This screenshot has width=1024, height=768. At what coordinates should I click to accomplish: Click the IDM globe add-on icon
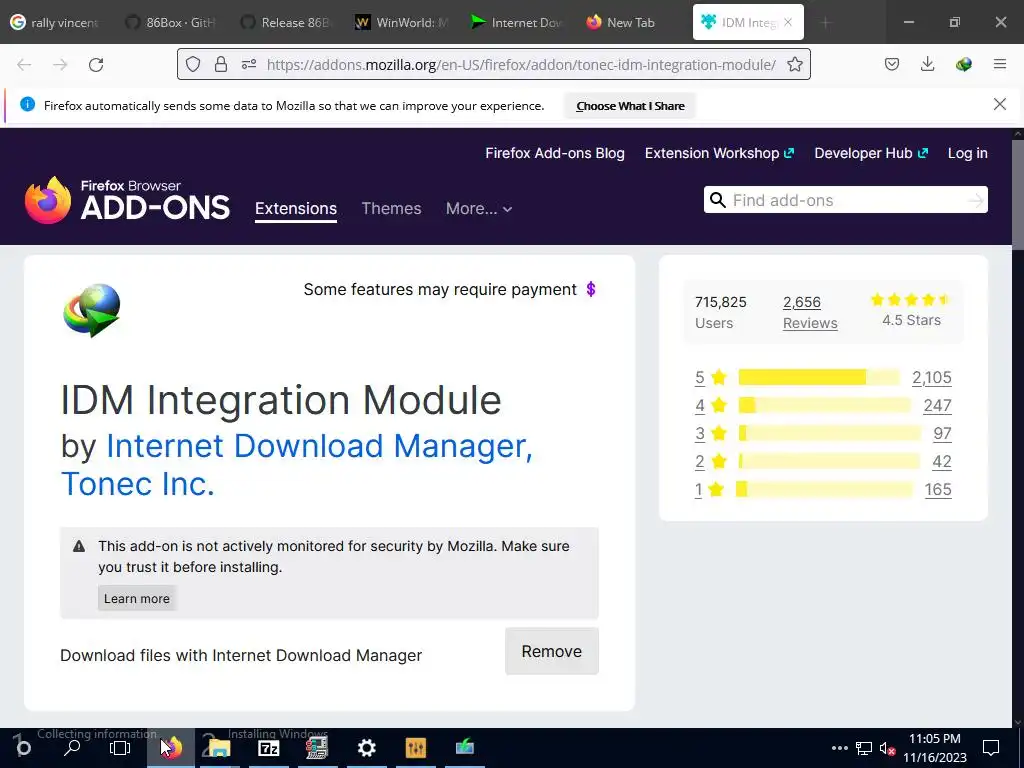tap(92, 310)
